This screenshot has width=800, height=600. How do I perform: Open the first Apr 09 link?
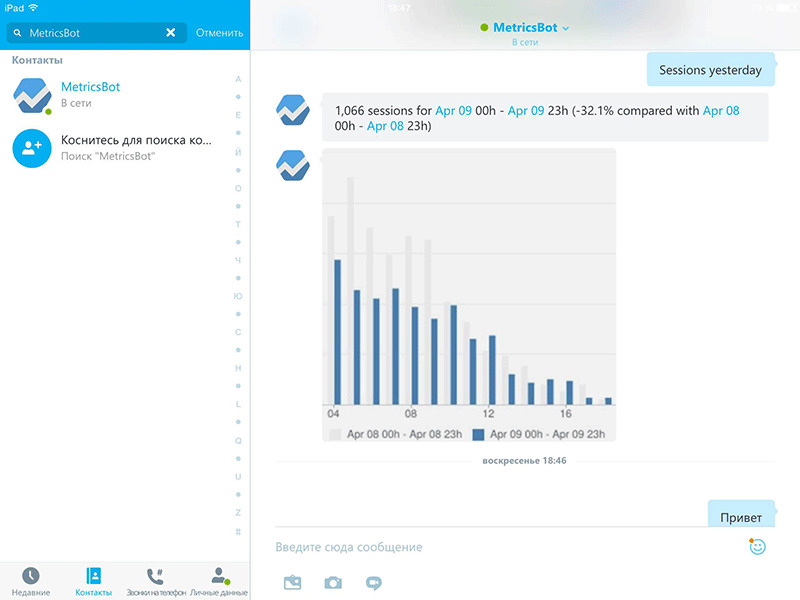pyautogui.click(x=453, y=111)
